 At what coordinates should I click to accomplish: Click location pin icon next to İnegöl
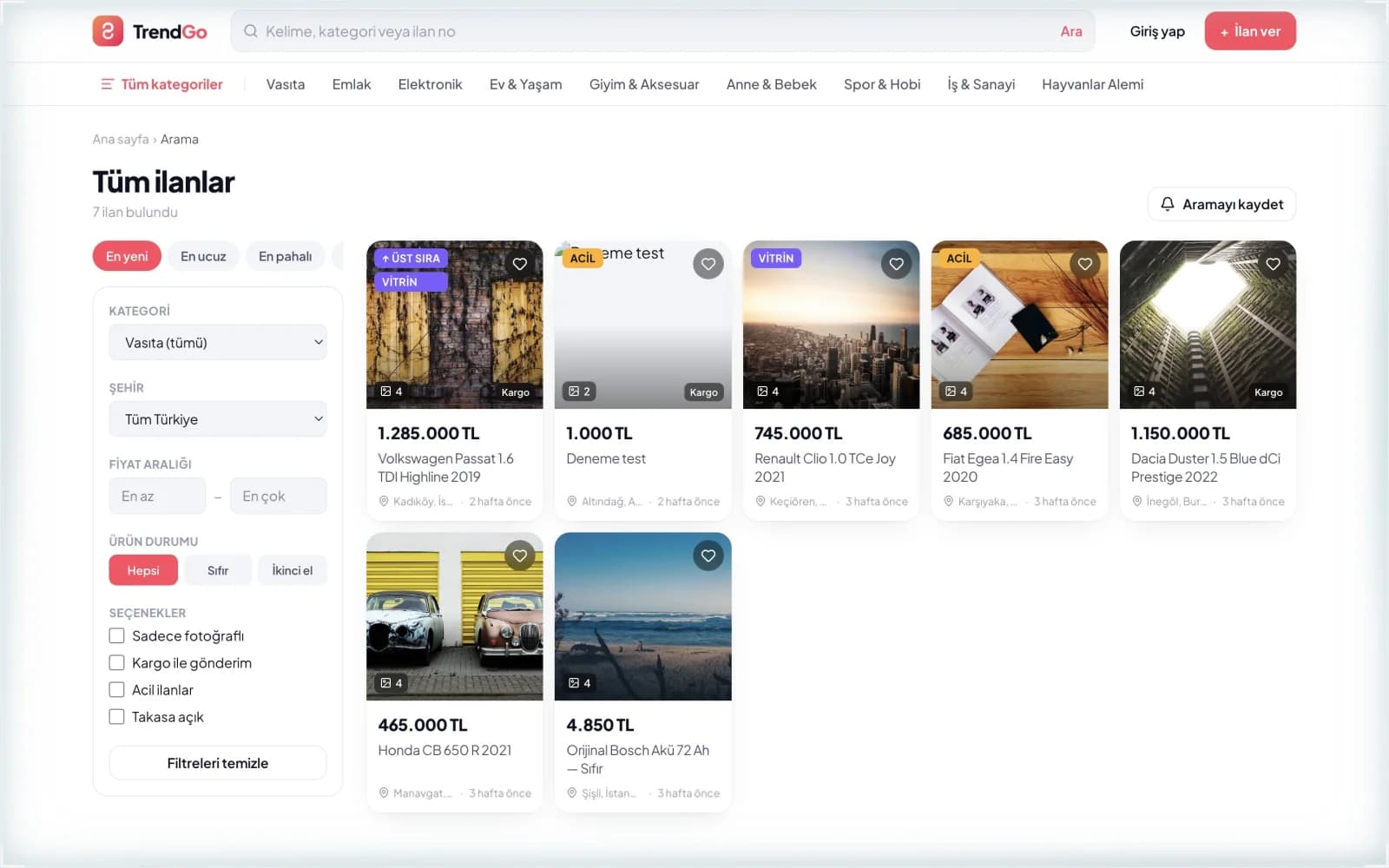1137,502
